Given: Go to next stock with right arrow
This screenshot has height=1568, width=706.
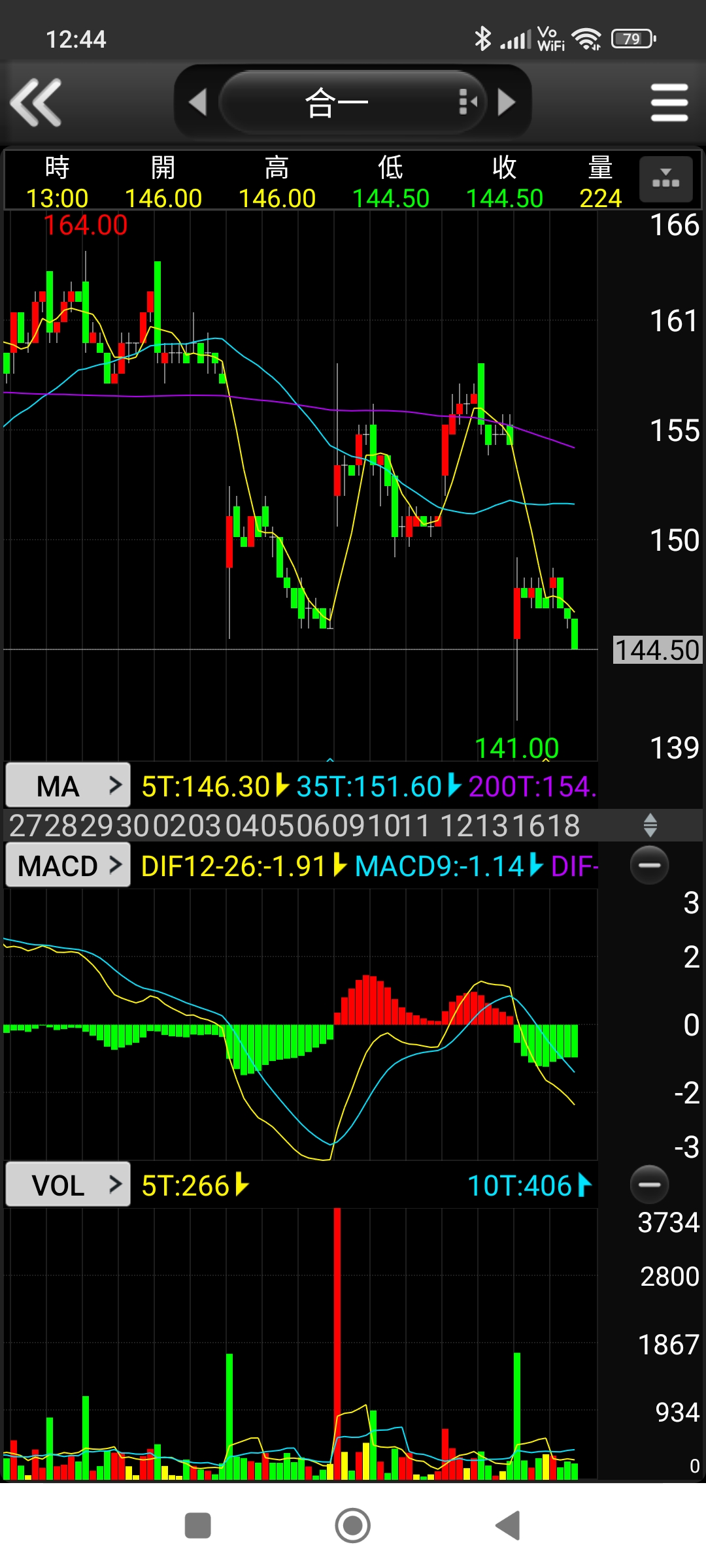Looking at the screenshot, I should 507,103.
